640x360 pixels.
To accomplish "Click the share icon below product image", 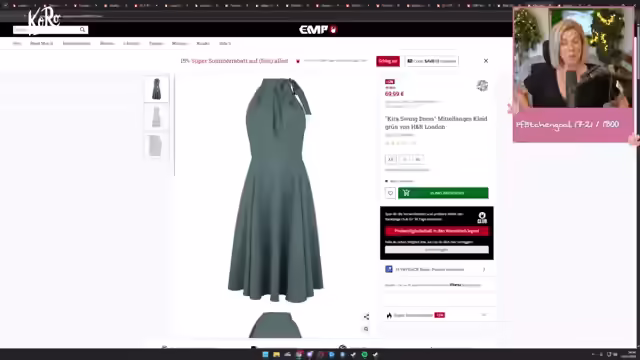I will pyautogui.click(x=366, y=317).
